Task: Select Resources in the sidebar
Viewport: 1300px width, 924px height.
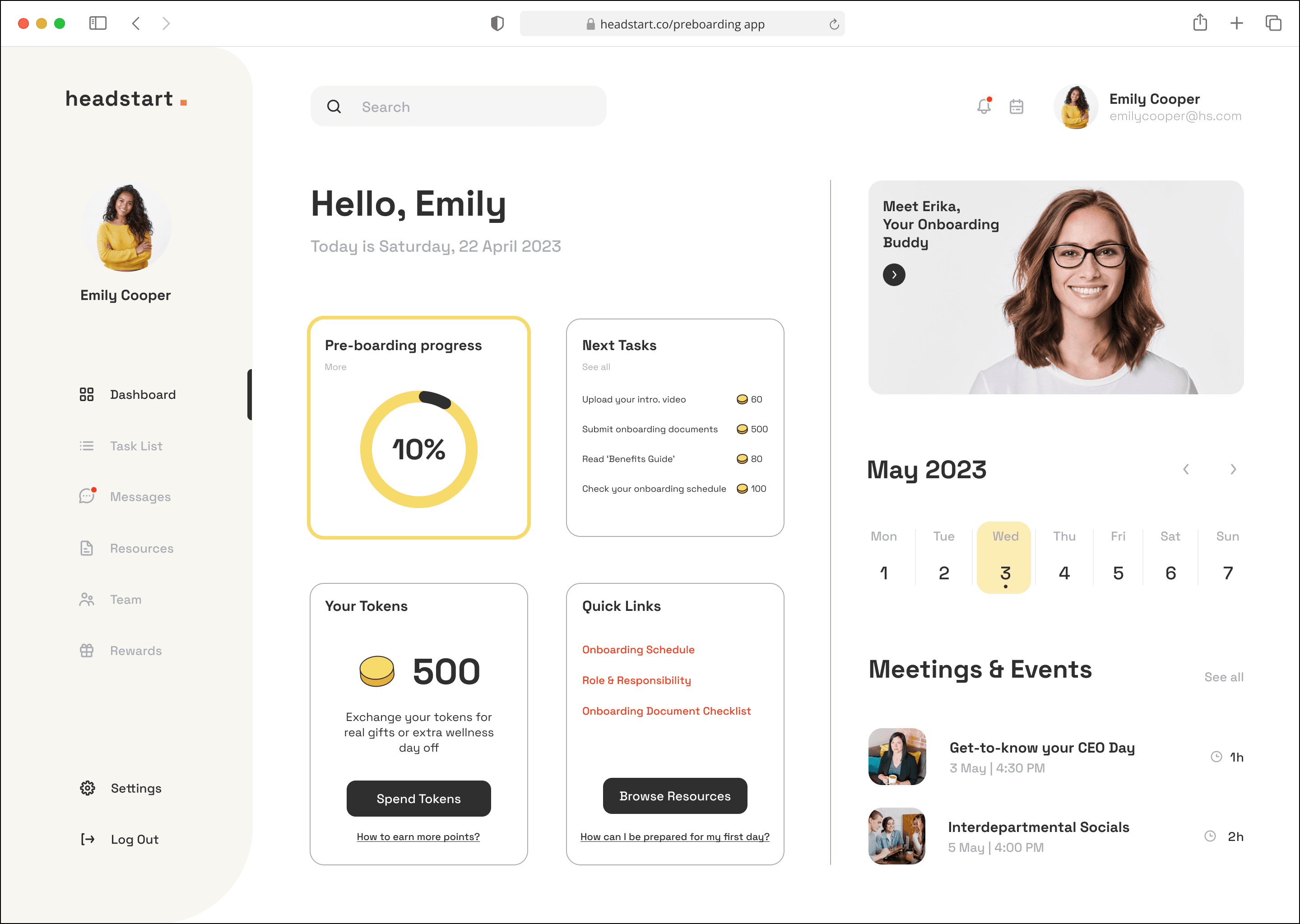Action: (141, 549)
